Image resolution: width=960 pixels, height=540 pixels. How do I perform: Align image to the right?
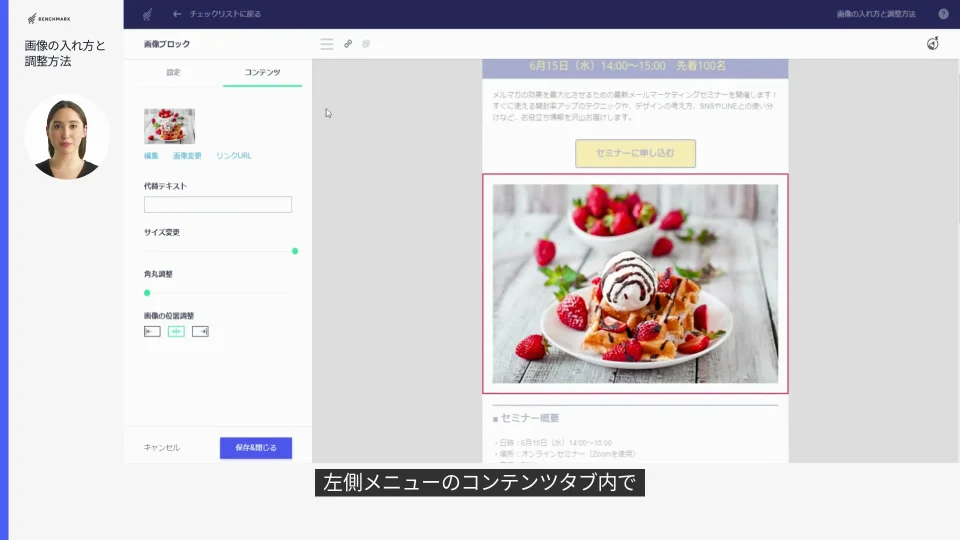pos(200,331)
